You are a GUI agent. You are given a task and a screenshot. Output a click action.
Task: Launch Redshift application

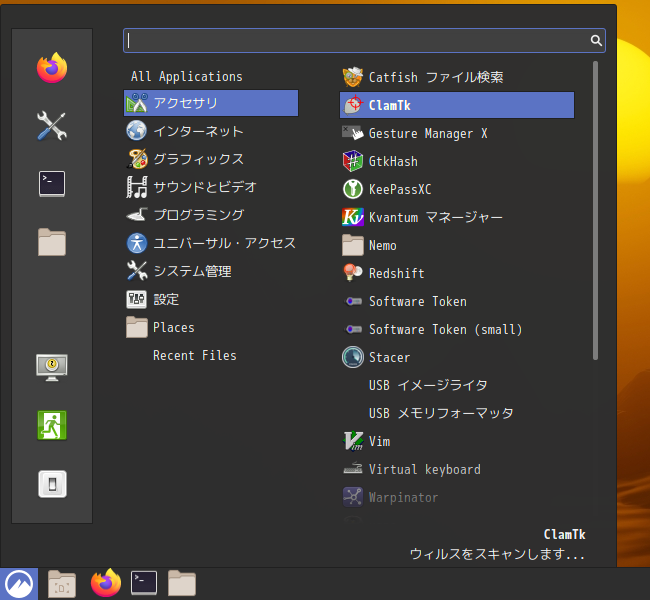pos(457,273)
